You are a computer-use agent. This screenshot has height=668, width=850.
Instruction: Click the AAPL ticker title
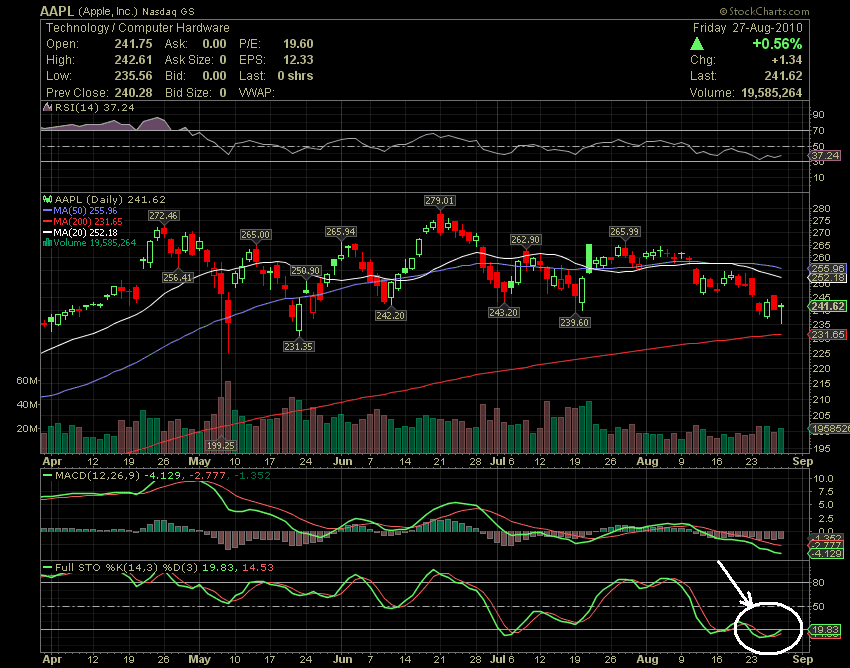(x=58, y=11)
